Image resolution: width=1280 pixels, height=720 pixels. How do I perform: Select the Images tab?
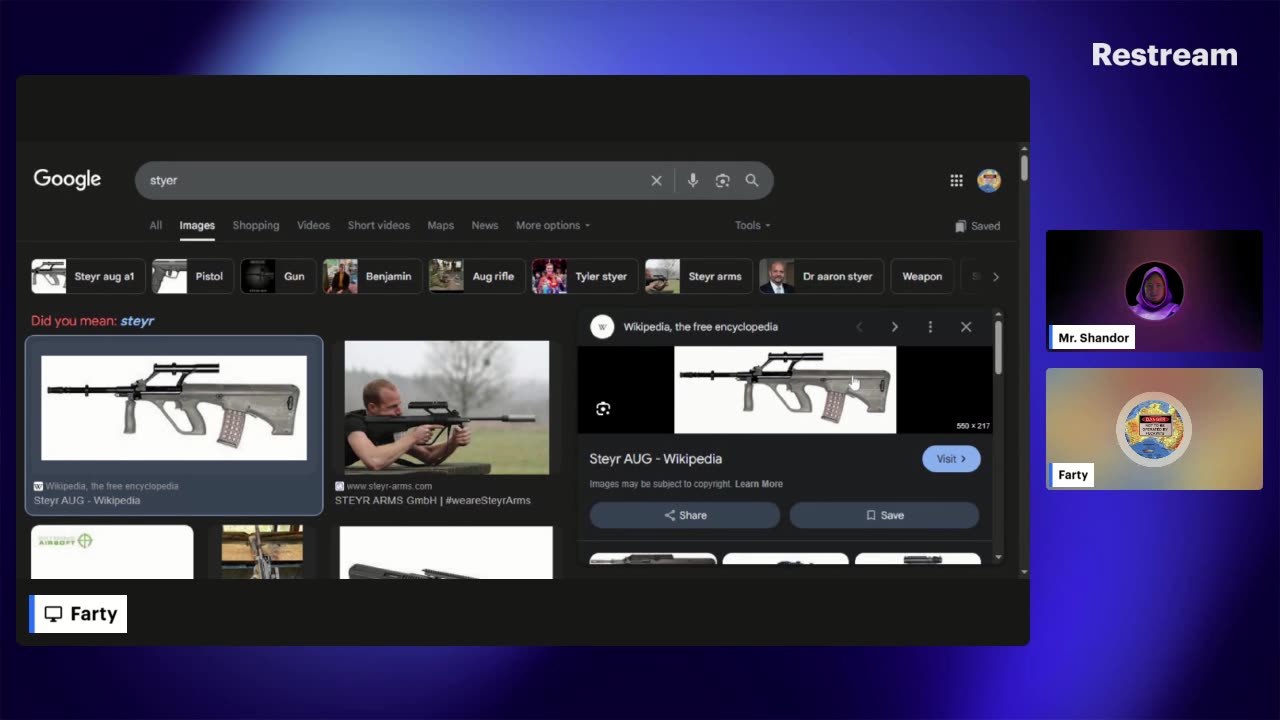click(x=197, y=226)
